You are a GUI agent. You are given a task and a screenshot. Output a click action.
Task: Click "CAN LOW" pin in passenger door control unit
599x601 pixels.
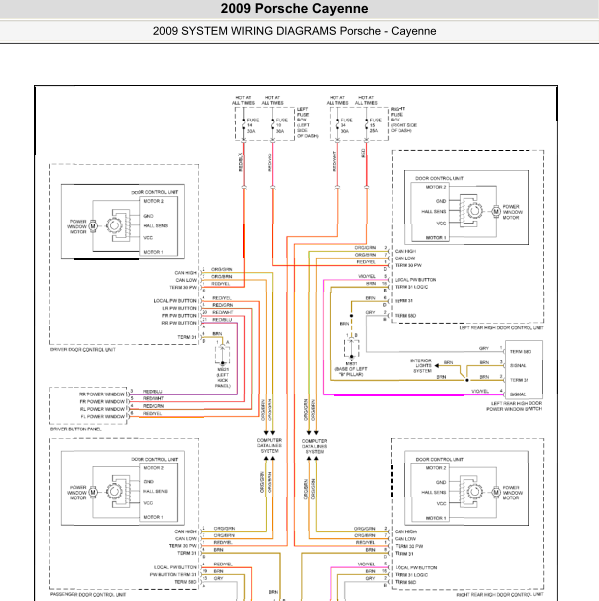(186, 539)
